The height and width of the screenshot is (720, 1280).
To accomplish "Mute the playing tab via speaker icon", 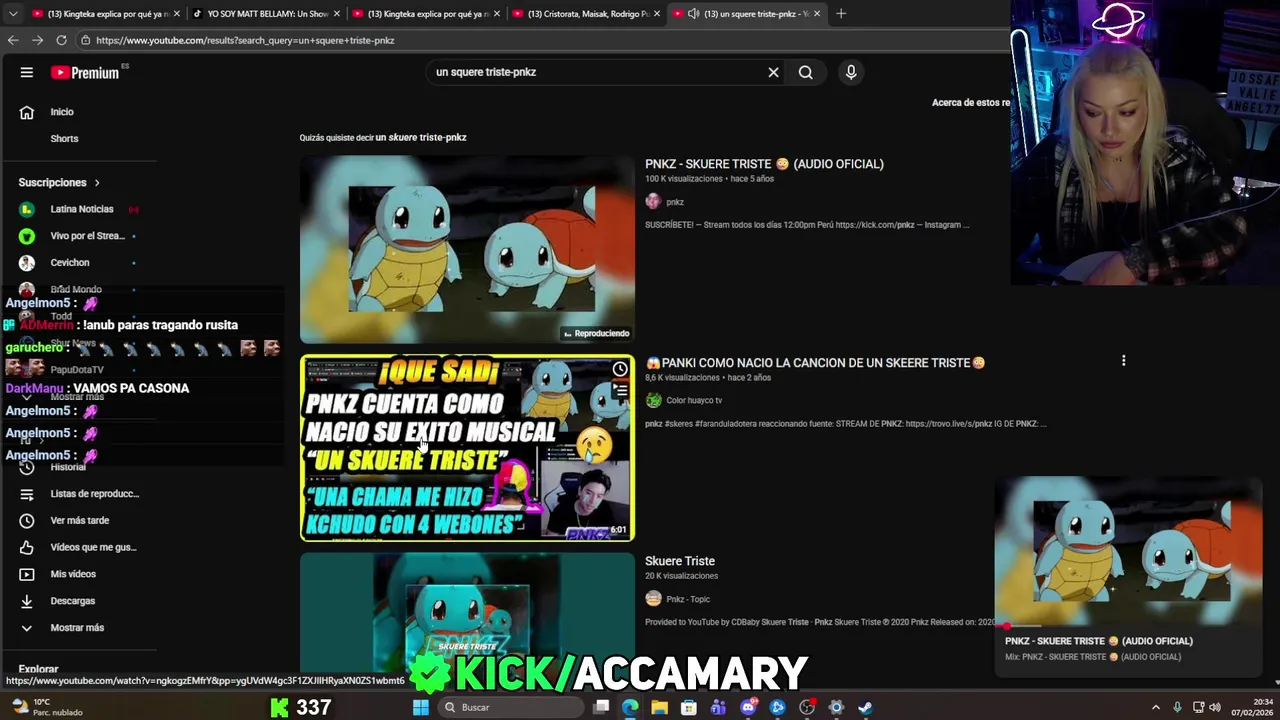I will [x=693, y=14].
